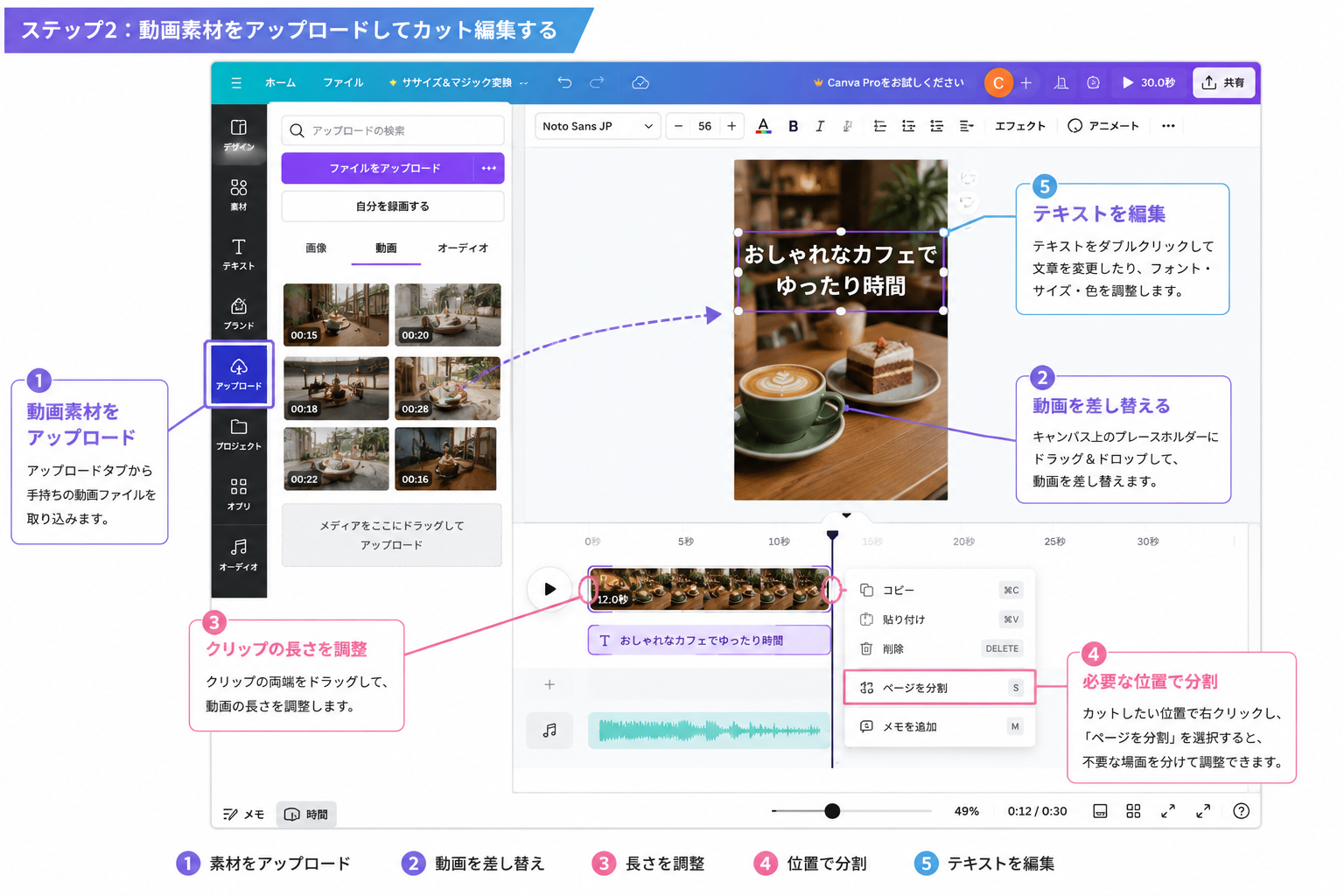This screenshot has height=896, width=1344.
Task: Click the Canva Proをお試しください link
Action: coord(888,82)
